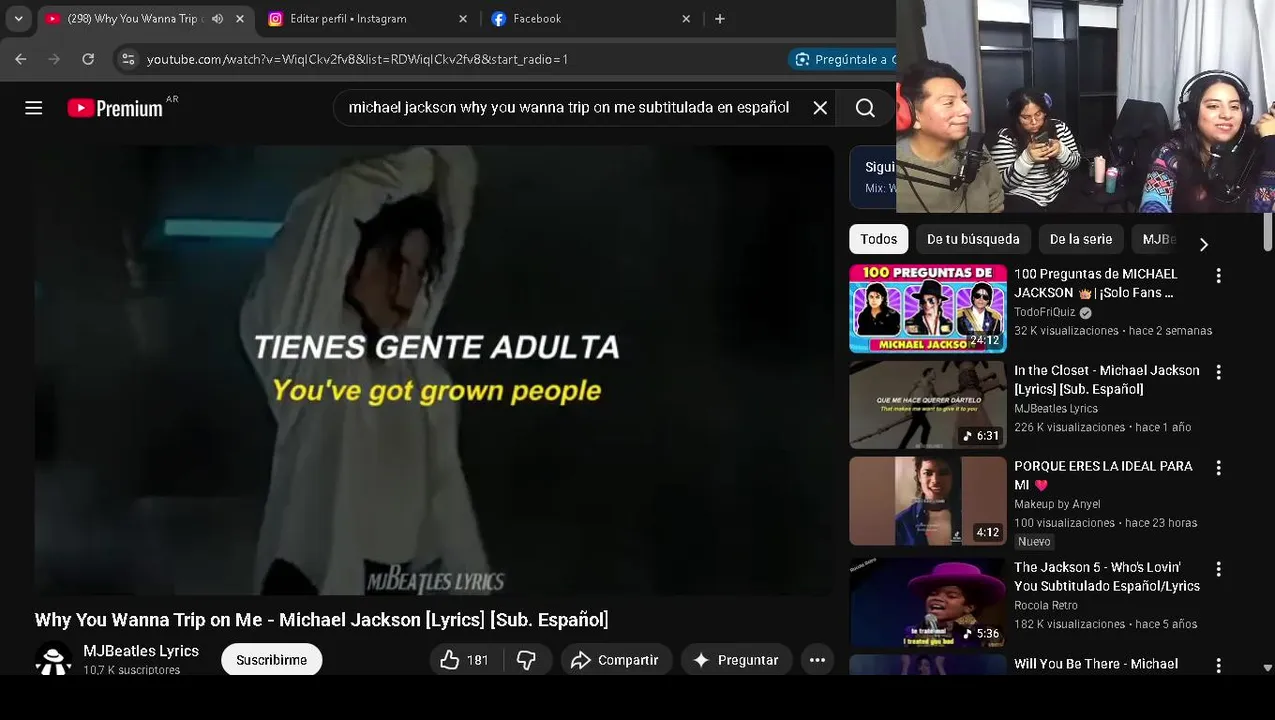Clear the search query with the X
This screenshot has width=1275, height=720.
tap(820, 108)
